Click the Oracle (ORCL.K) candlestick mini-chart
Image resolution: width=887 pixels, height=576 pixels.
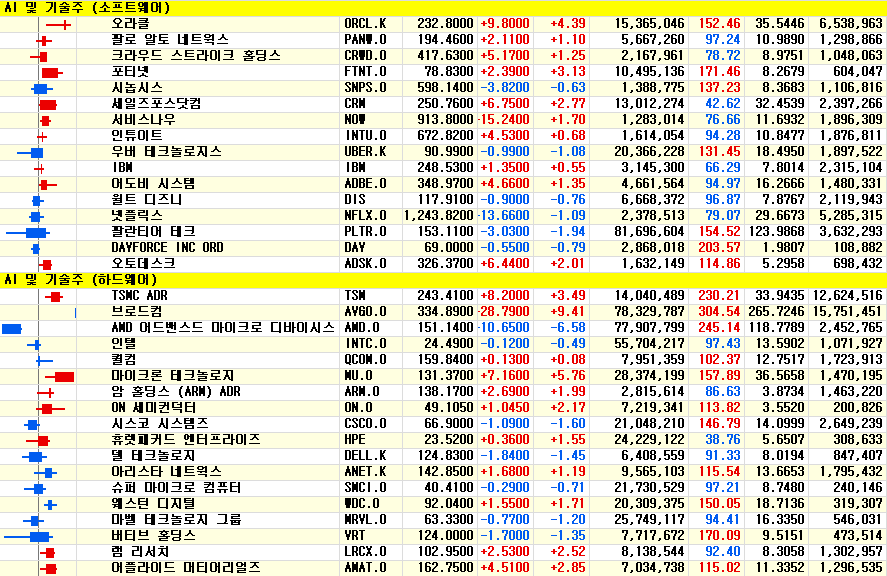58,23
